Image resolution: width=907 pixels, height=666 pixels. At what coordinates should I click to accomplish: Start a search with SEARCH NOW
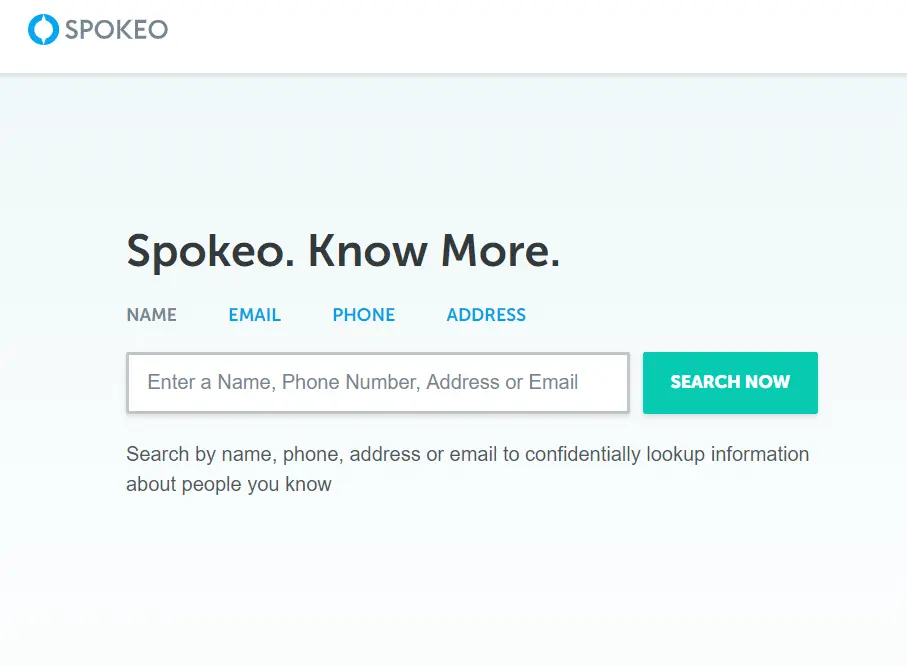(730, 382)
